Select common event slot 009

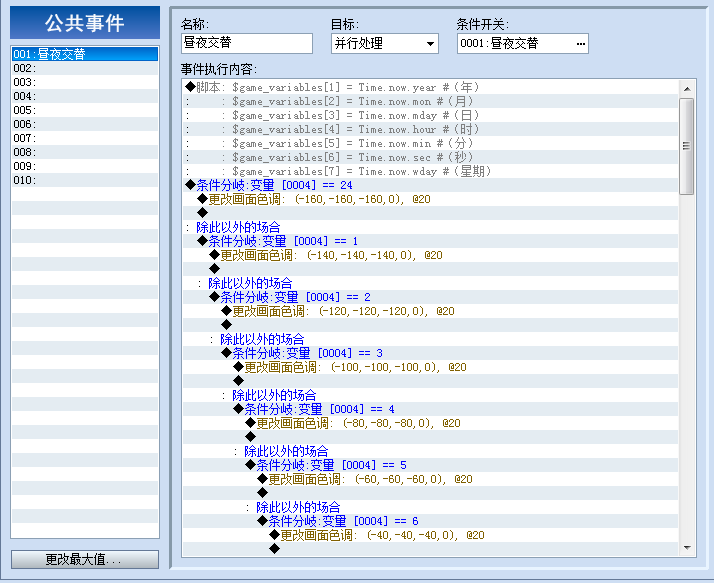coord(85,167)
